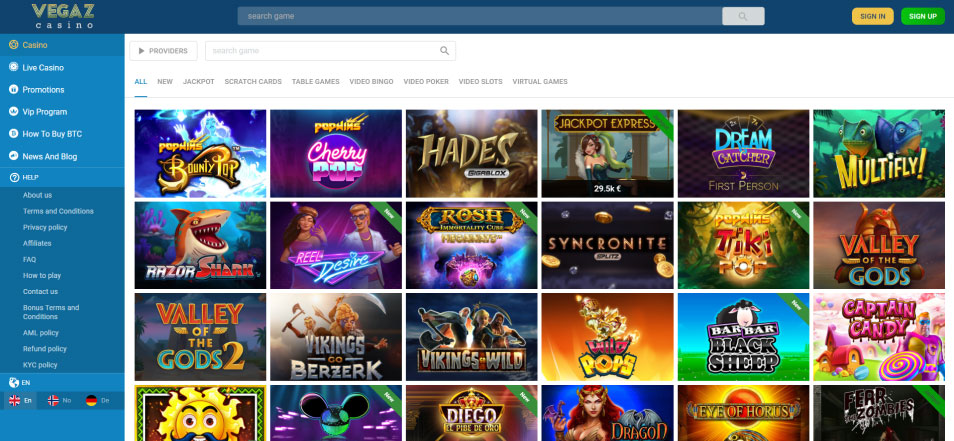
Task: Open the Affiliates link
Action: coord(37,243)
